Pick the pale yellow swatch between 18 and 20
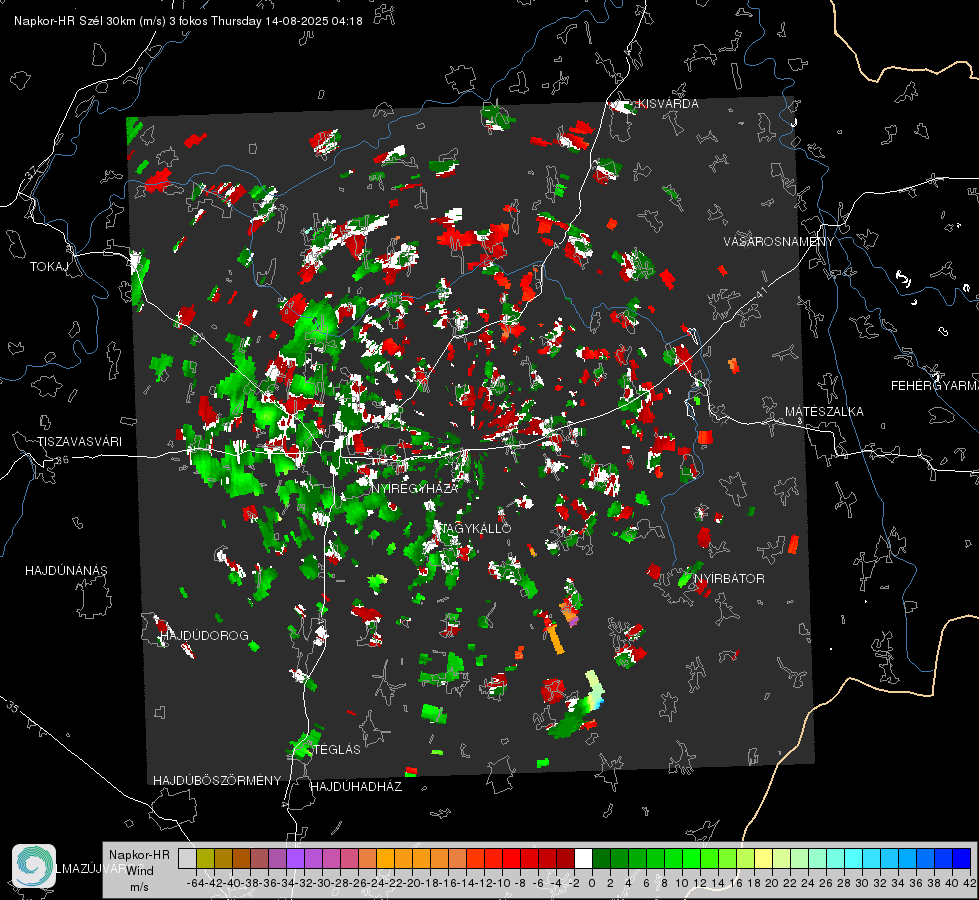This screenshot has height=900, width=979. tap(763, 858)
